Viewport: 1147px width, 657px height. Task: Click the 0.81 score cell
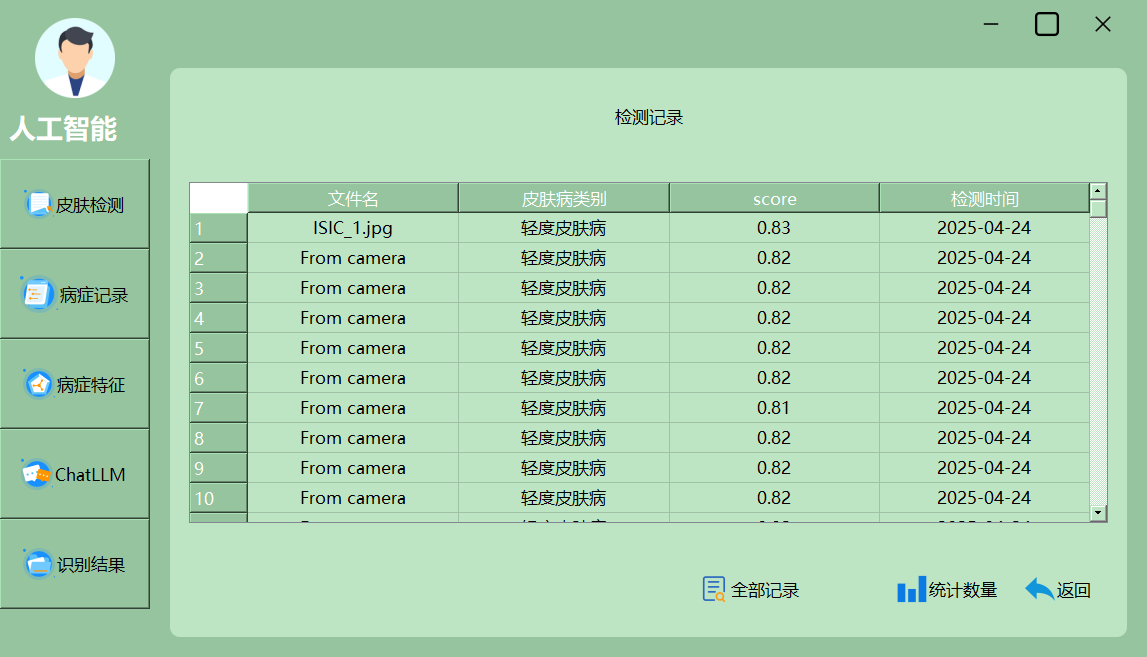(x=774, y=408)
